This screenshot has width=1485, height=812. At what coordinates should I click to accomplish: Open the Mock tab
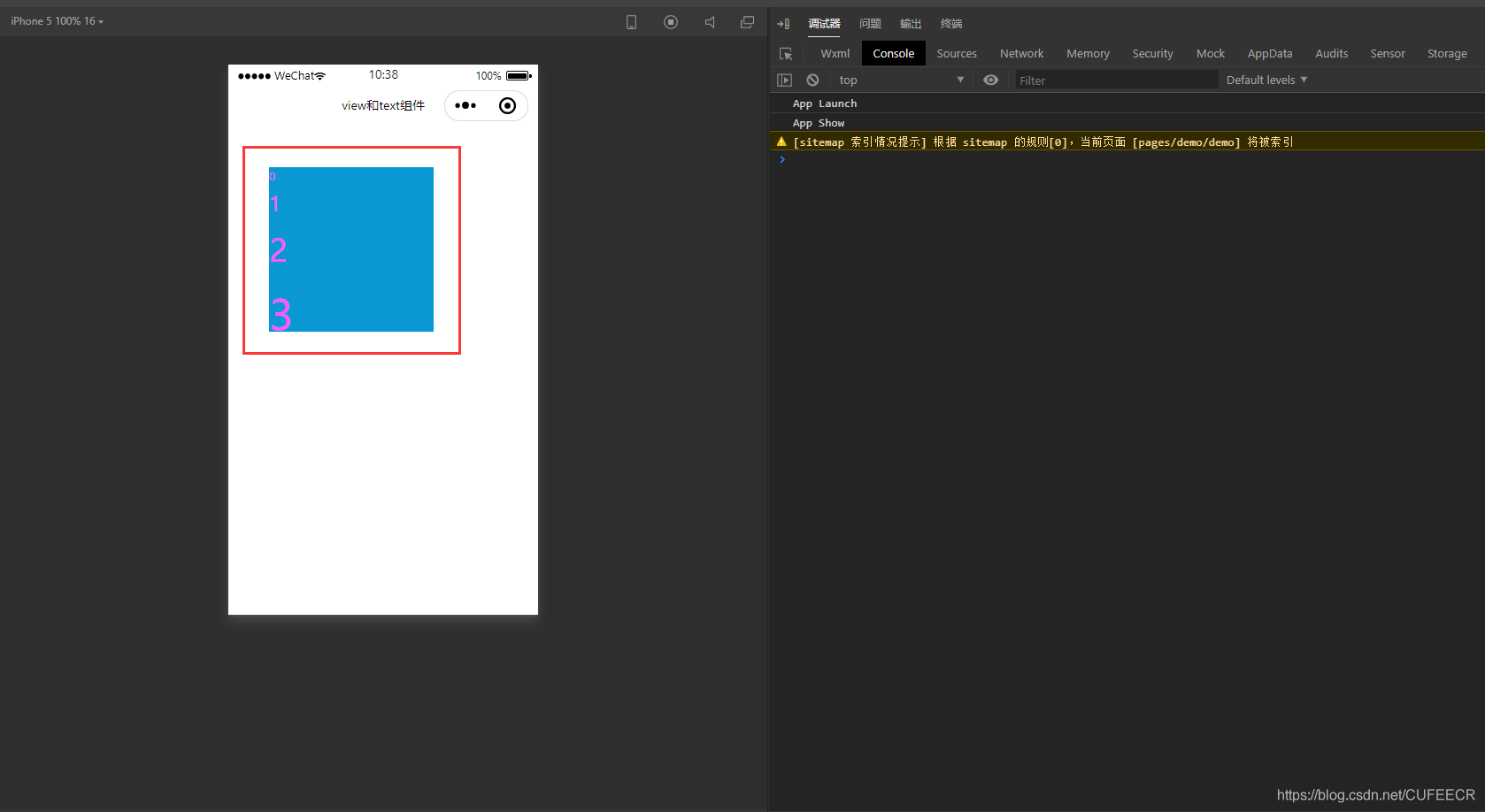tap(1211, 54)
